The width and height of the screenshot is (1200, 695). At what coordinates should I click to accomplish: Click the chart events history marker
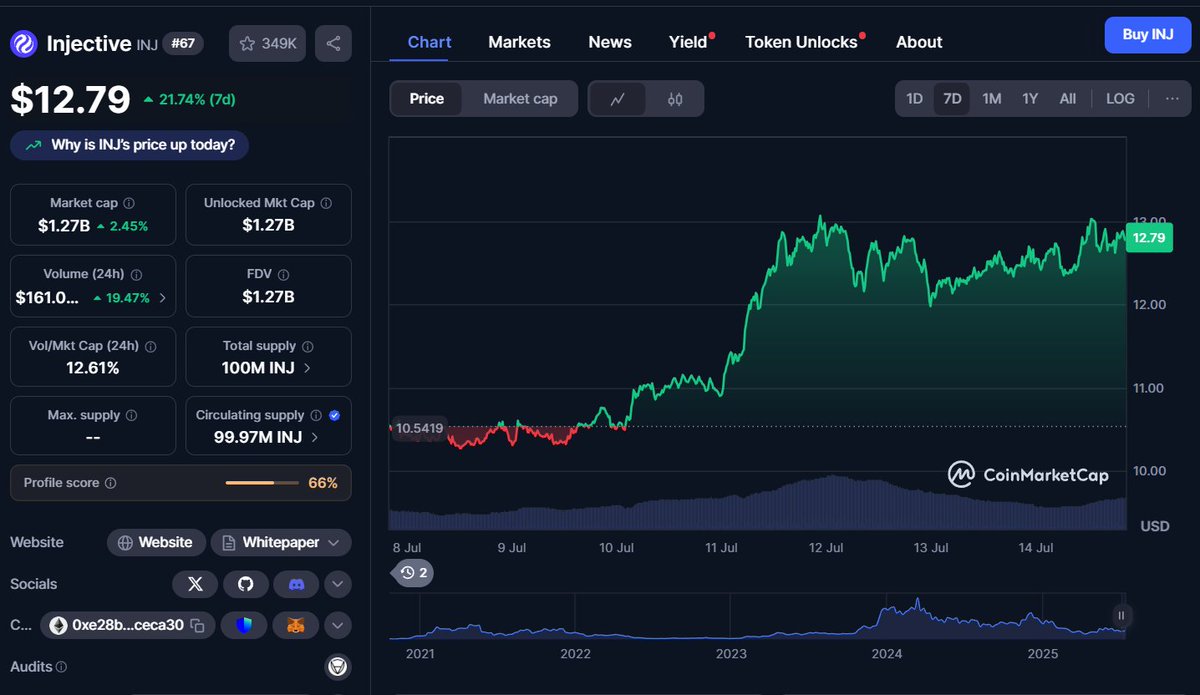(x=413, y=573)
